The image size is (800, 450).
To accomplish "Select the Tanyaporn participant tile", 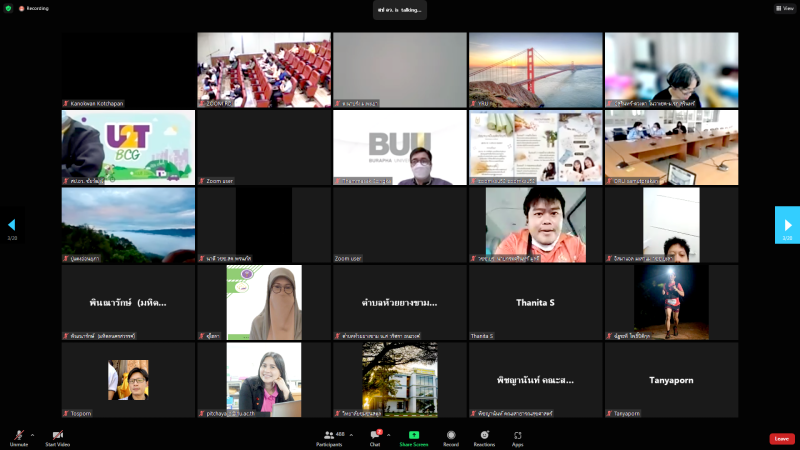I will (x=671, y=380).
